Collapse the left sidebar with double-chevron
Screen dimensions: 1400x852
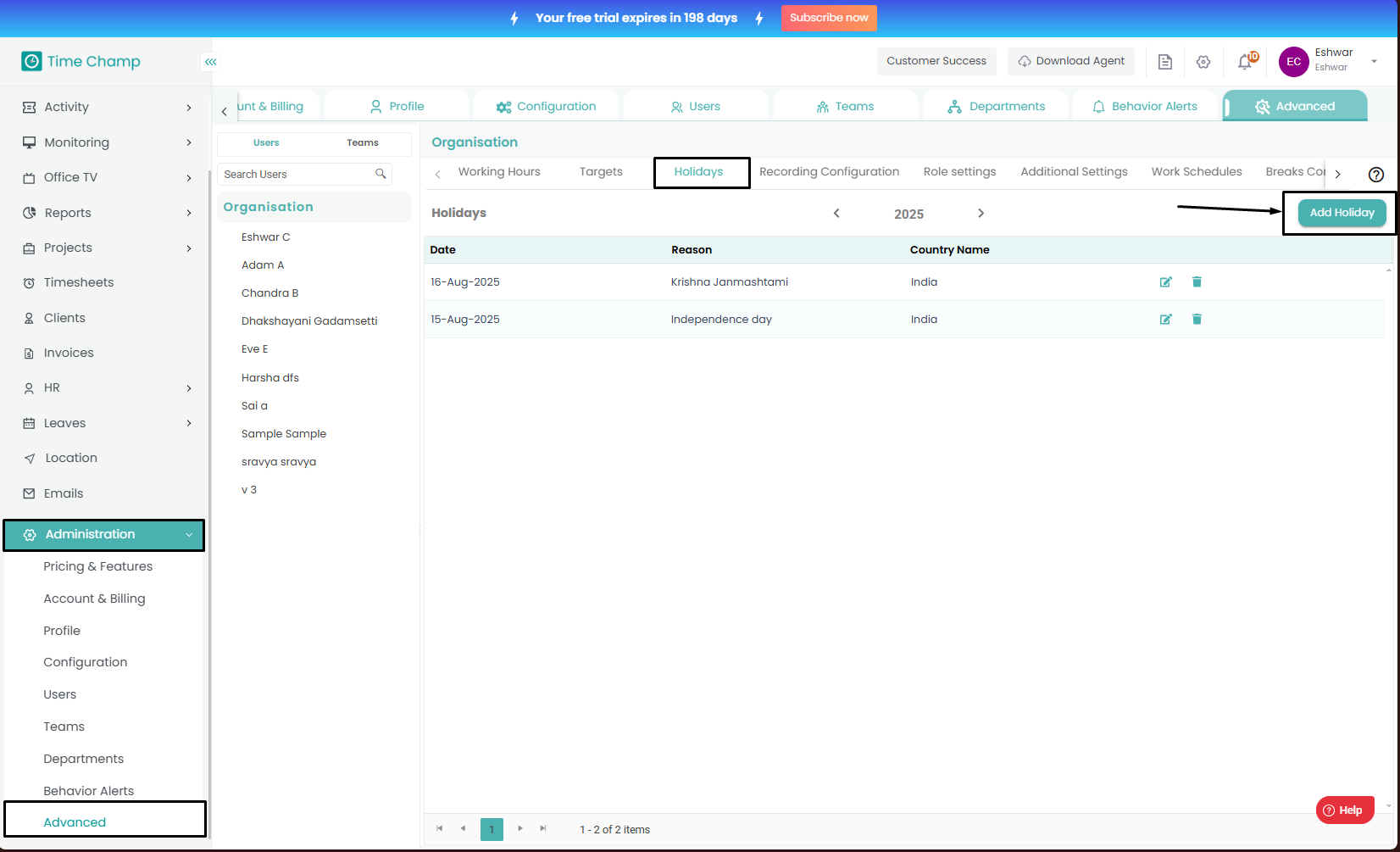click(x=210, y=62)
